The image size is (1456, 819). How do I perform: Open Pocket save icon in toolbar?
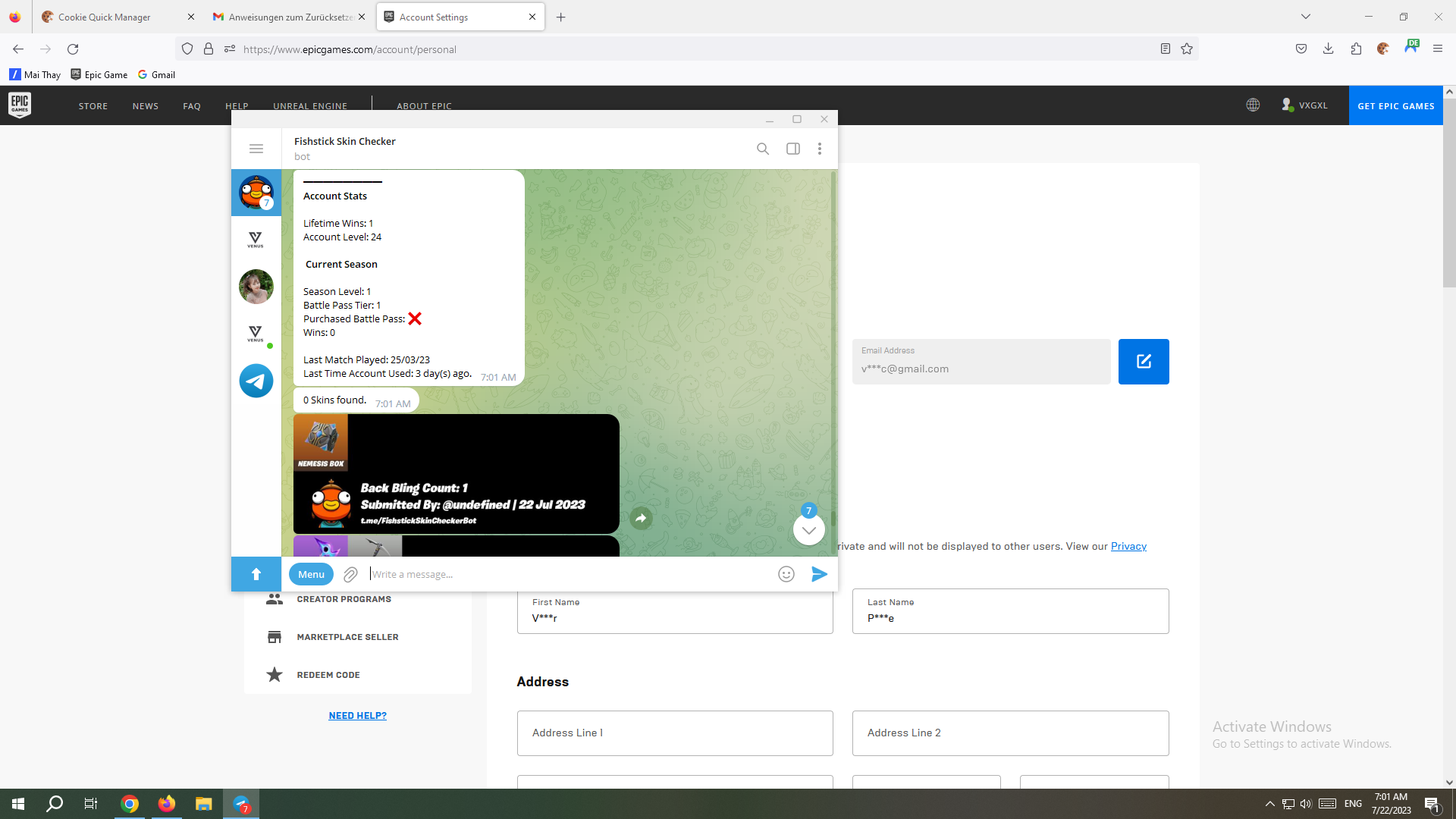point(1301,49)
